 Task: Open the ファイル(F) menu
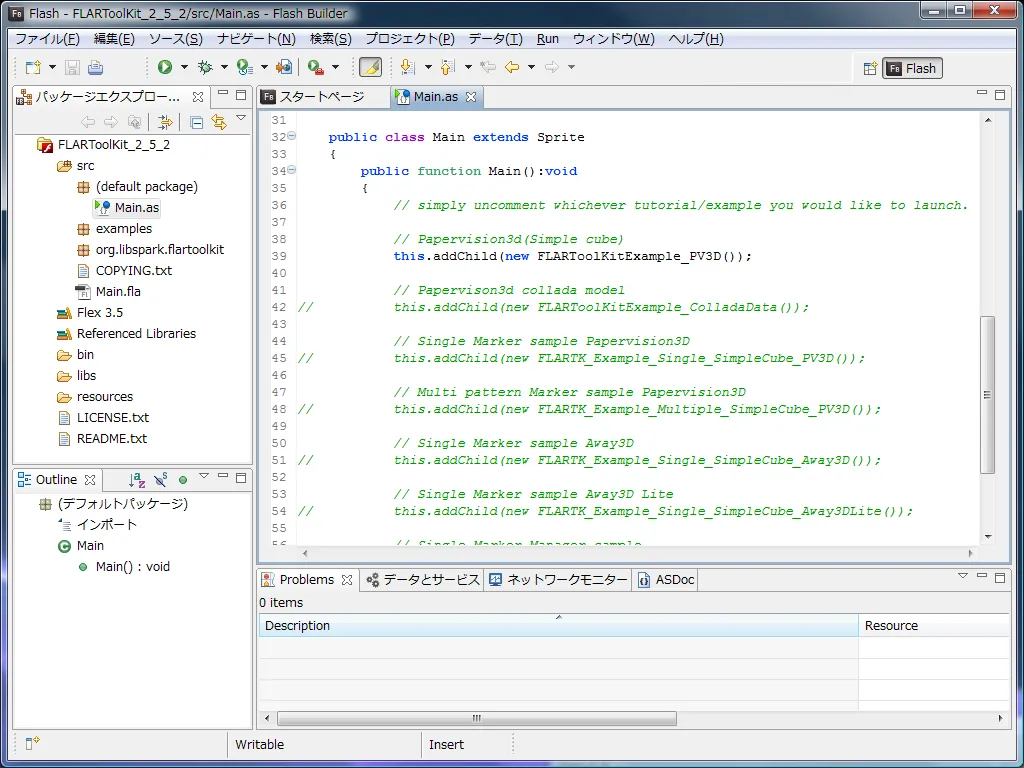pos(48,39)
